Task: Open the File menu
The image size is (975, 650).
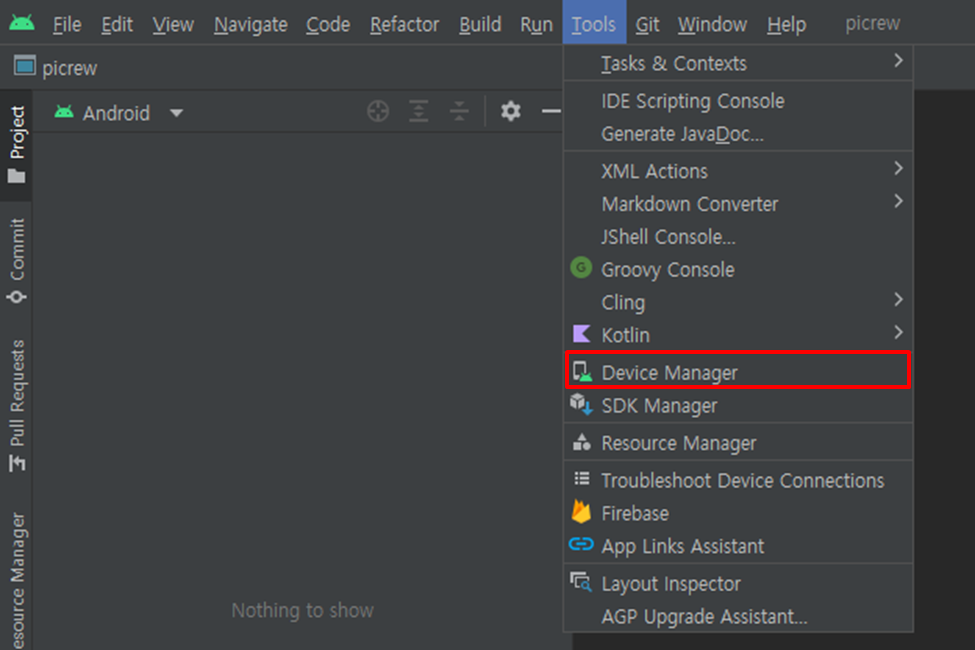Action: [x=67, y=24]
